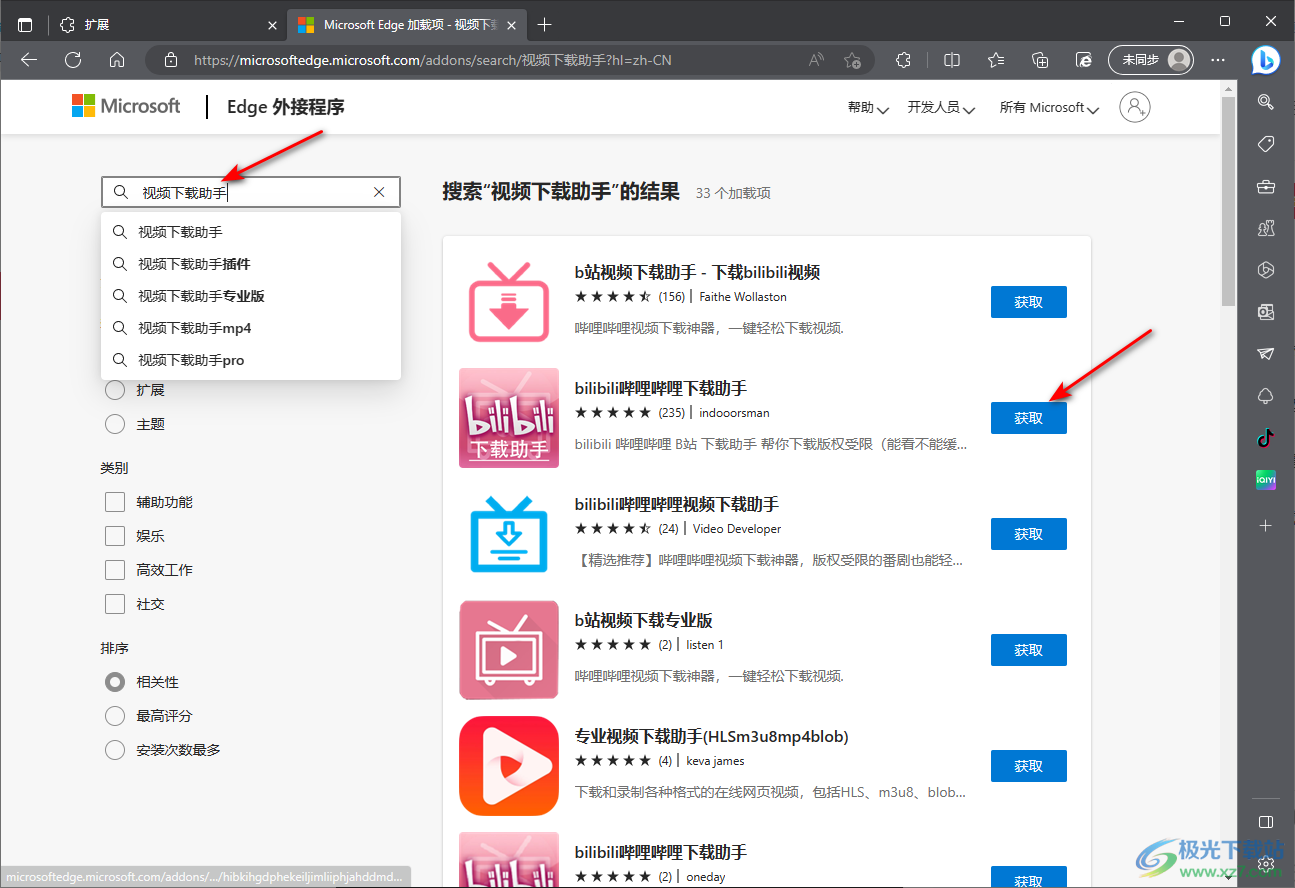Expand the 开发人员 dropdown
Screen dimensions: 1295x888
click(941, 107)
